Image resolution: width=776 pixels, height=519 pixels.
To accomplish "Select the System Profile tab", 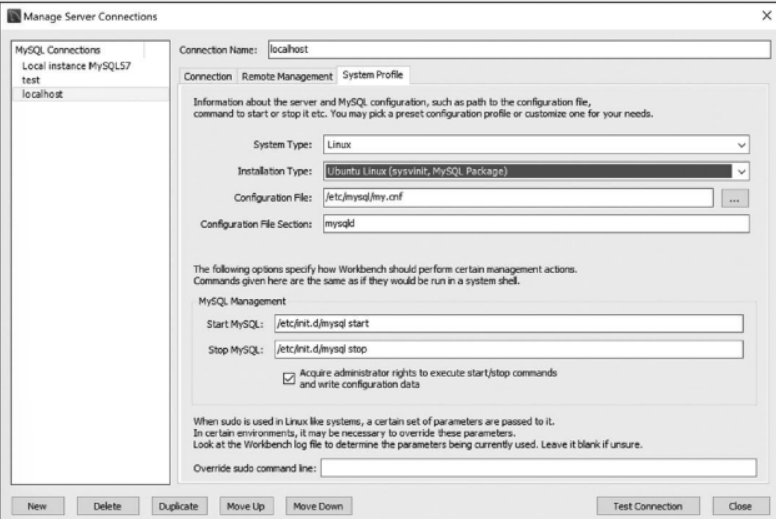I will click(373, 75).
